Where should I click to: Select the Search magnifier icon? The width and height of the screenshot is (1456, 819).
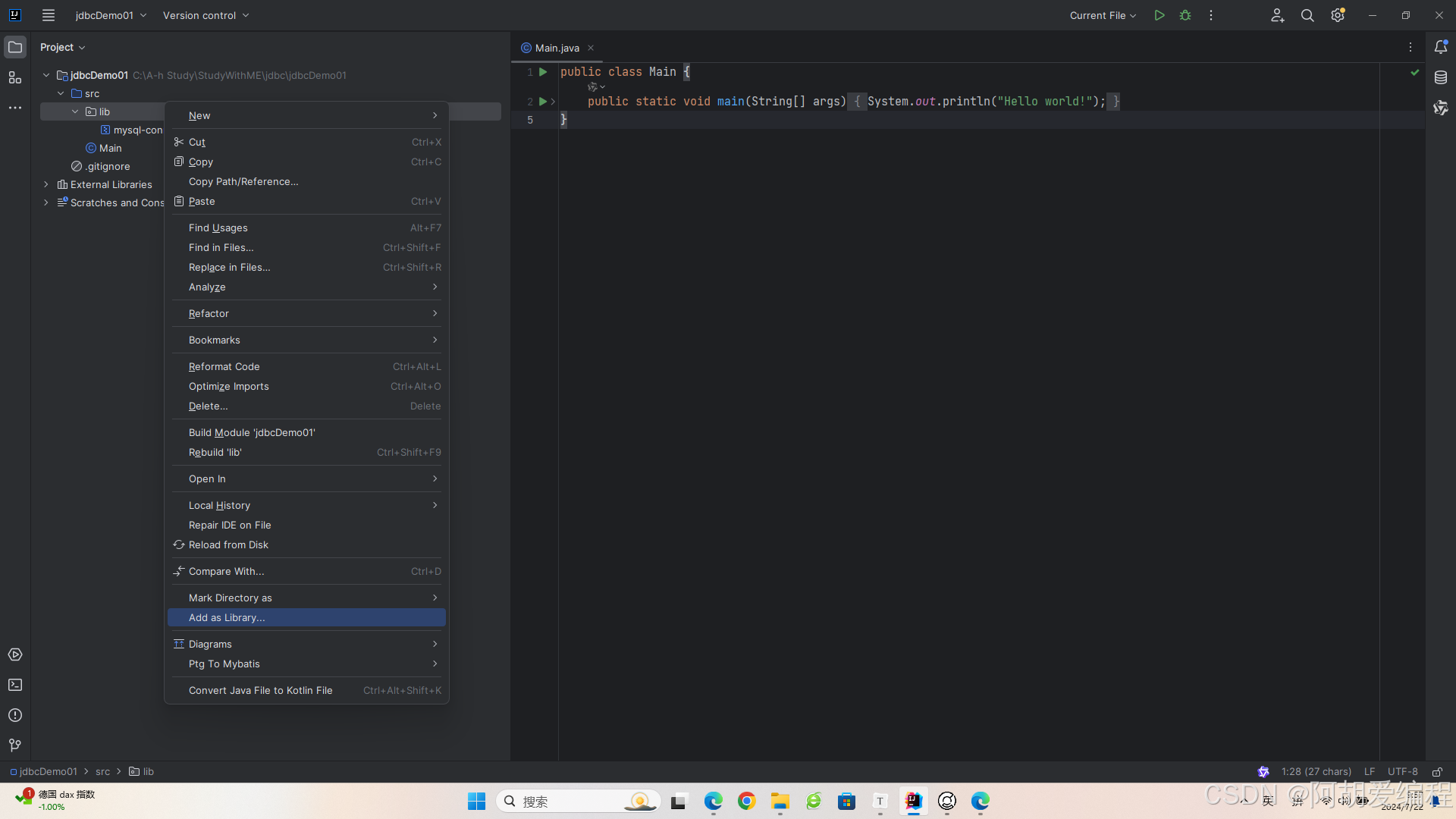[1307, 15]
